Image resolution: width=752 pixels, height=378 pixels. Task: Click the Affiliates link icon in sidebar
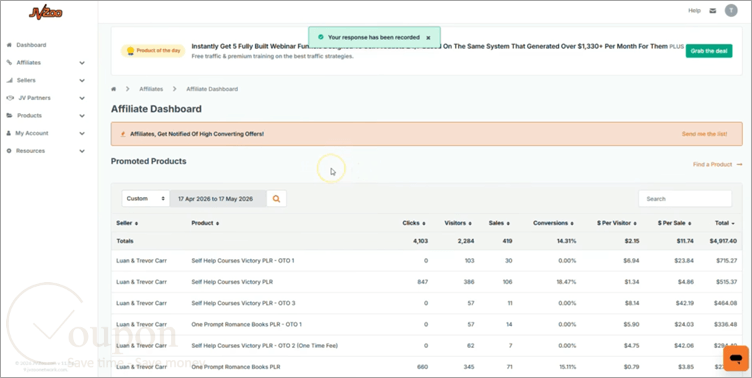pos(9,63)
